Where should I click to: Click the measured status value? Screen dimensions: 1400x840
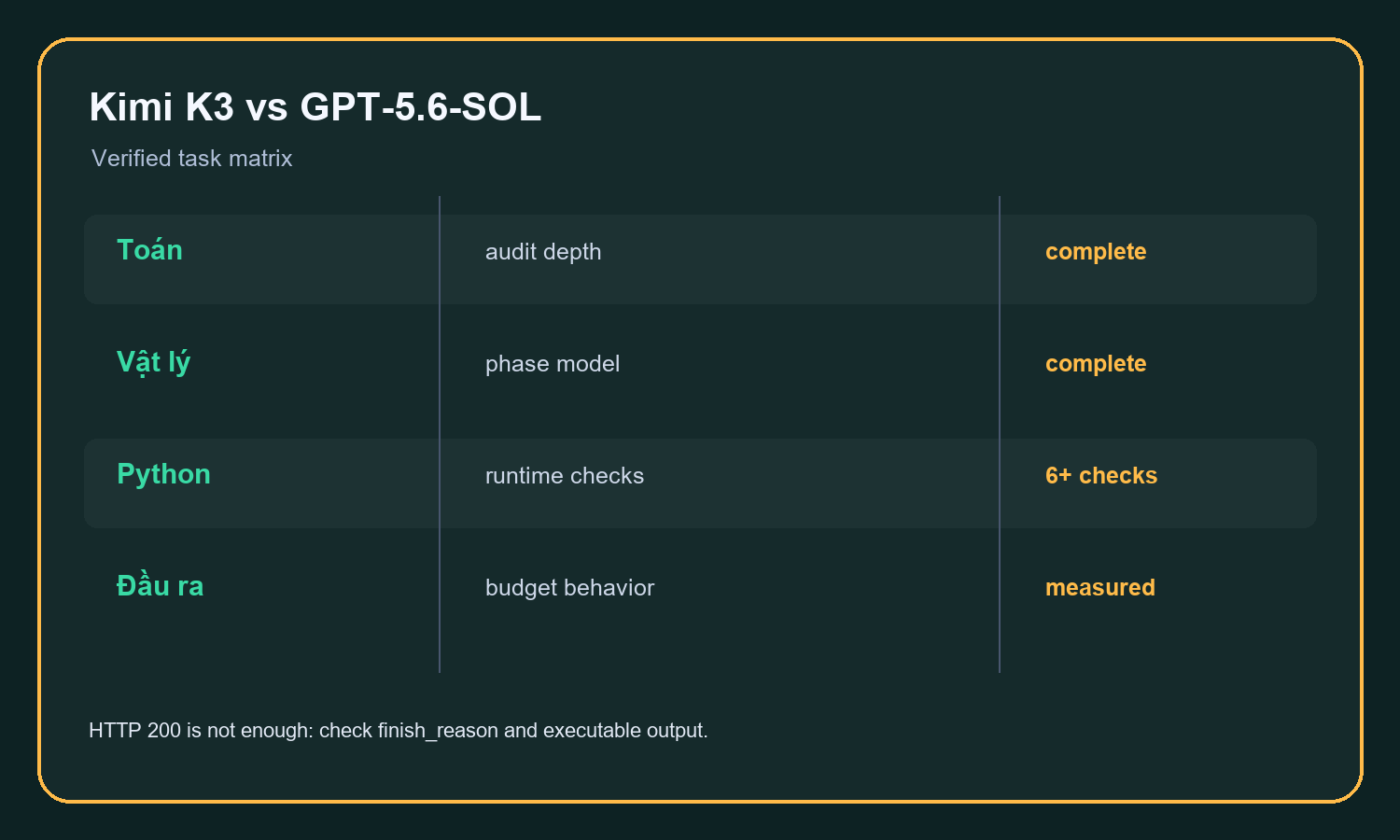click(1100, 588)
